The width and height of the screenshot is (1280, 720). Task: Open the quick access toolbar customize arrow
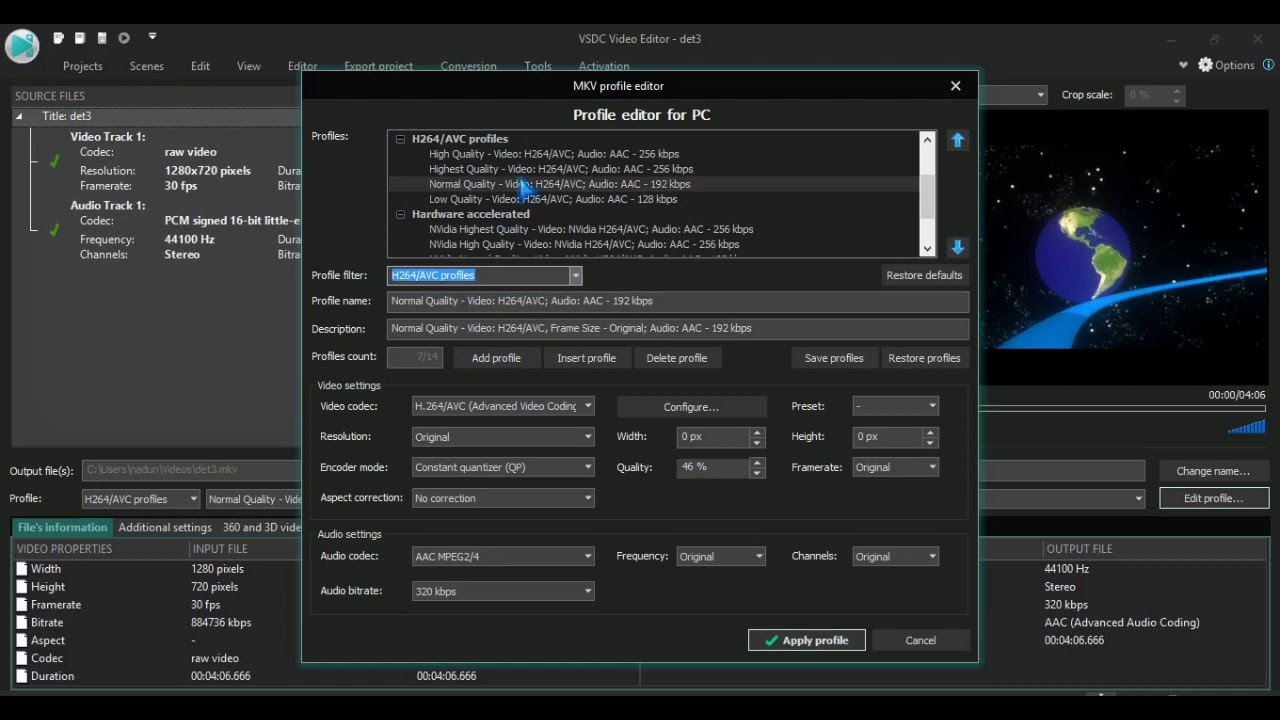152,37
